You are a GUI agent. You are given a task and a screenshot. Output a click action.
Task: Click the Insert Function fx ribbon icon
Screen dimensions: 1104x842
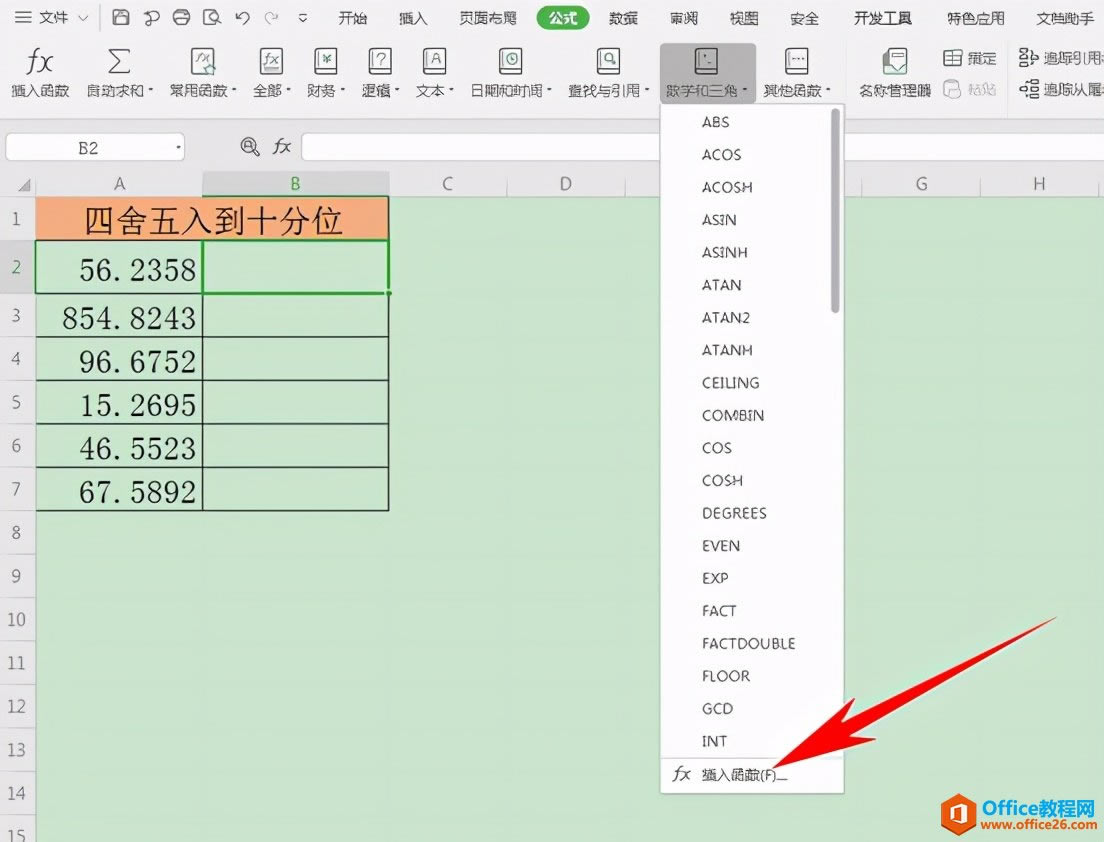(x=39, y=62)
